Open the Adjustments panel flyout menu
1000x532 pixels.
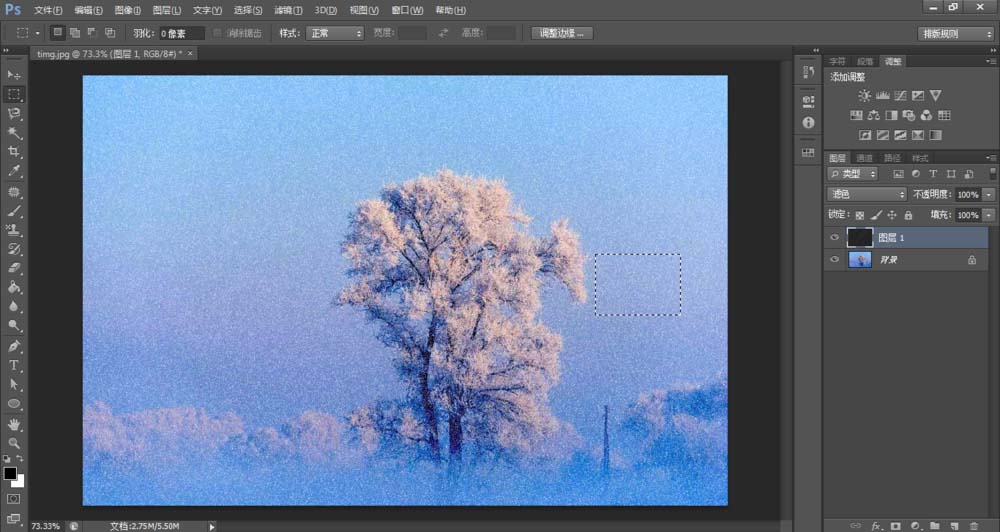tap(990, 61)
